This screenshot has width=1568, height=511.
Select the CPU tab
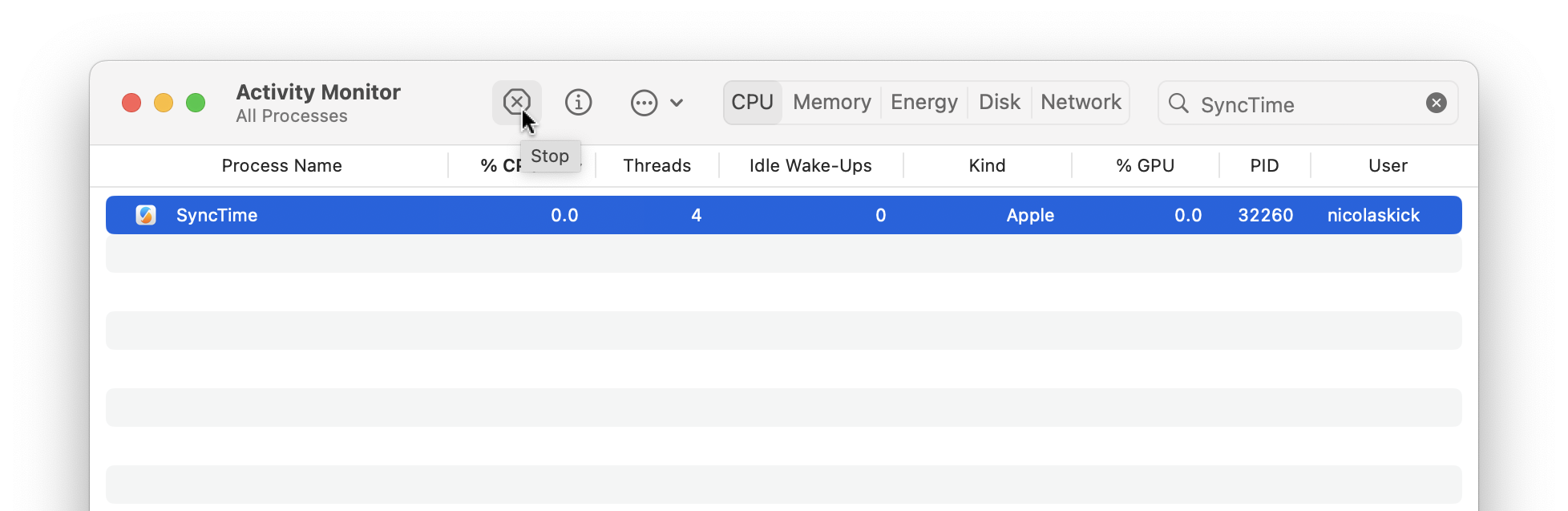coord(752,103)
